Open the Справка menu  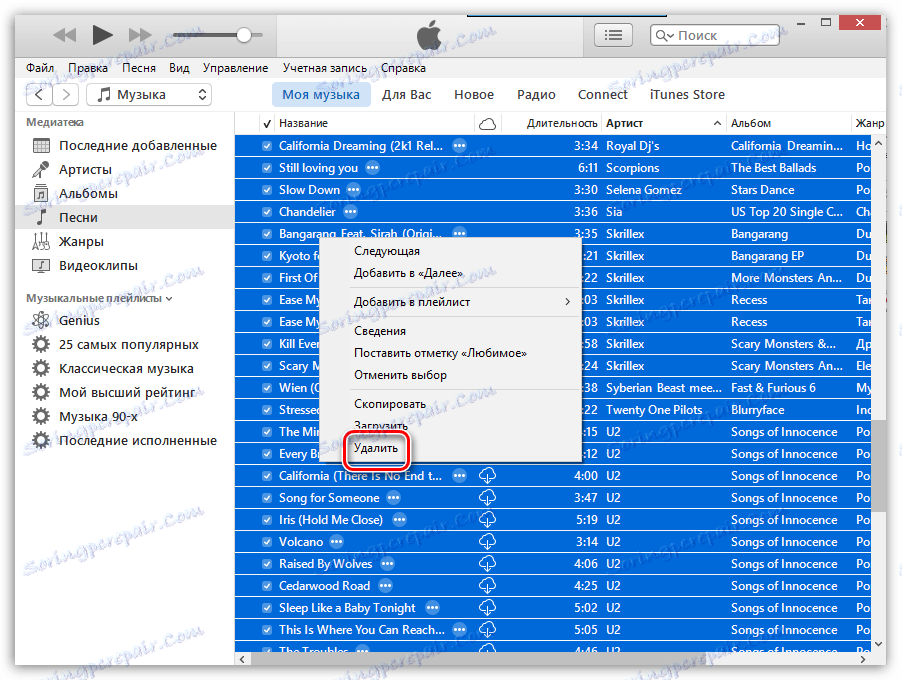[x=403, y=68]
